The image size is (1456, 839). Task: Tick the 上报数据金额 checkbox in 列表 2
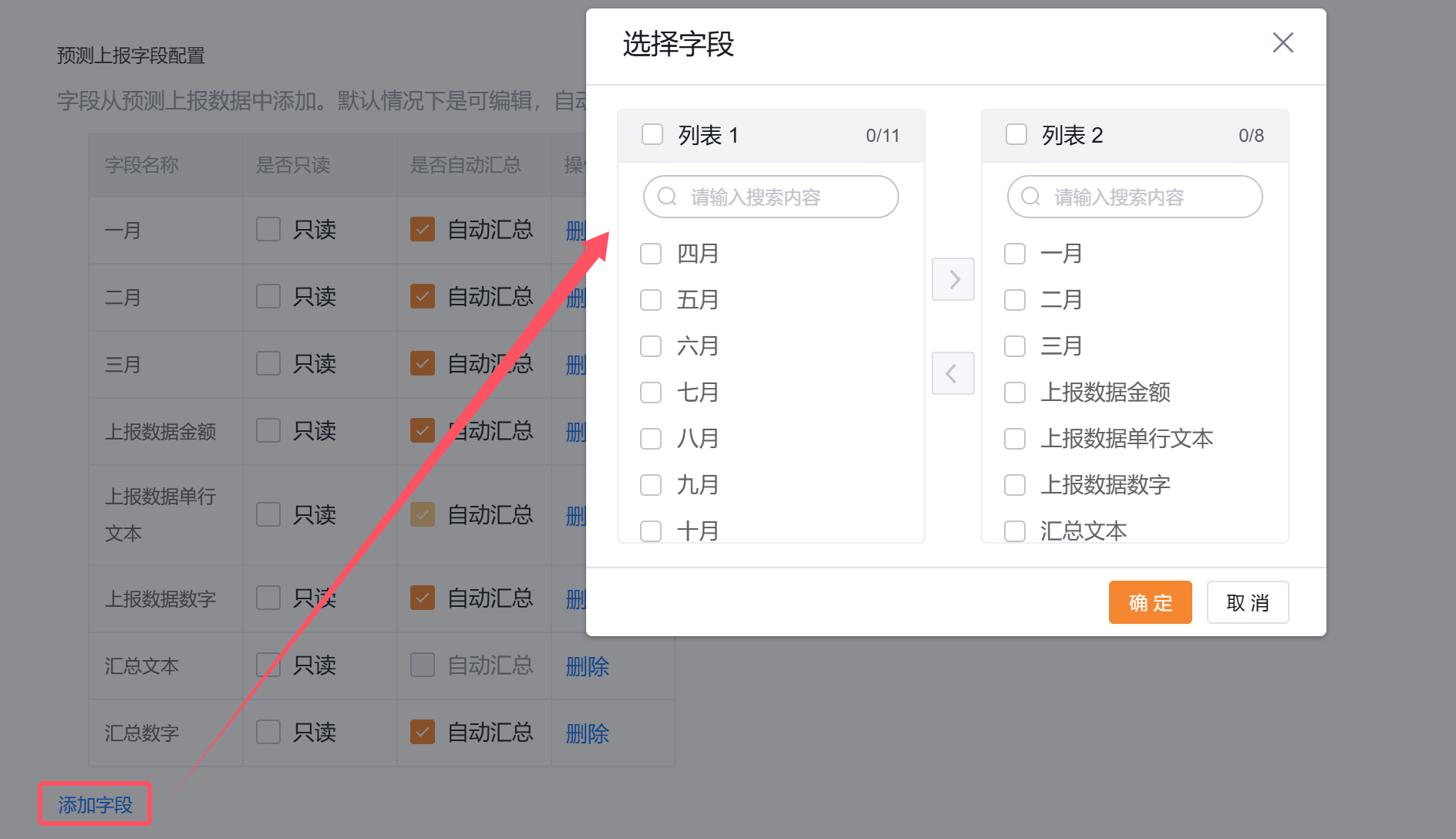point(1015,393)
